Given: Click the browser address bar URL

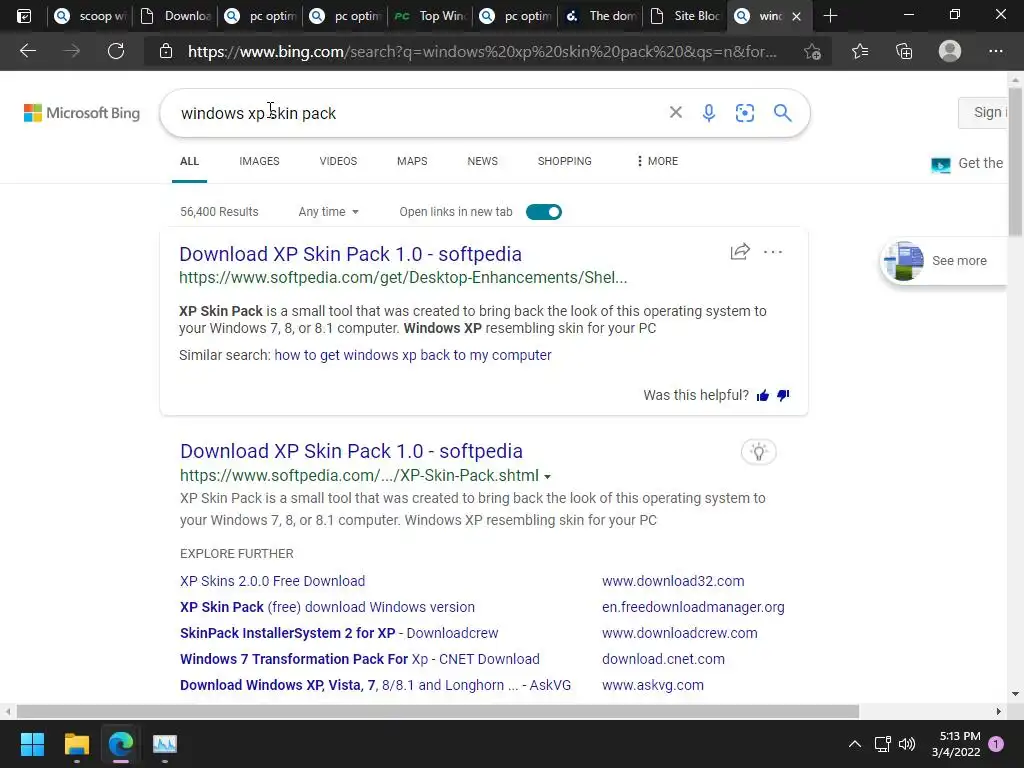Looking at the screenshot, I should click(x=482, y=51).
